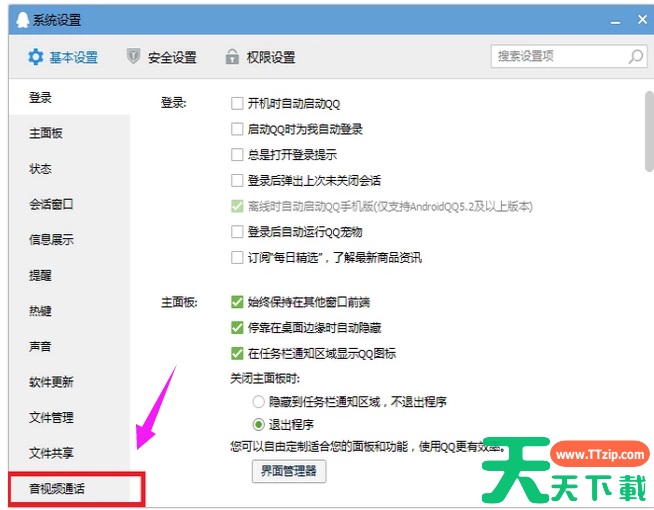Click the QQ penguin icon in title bar

23,20
